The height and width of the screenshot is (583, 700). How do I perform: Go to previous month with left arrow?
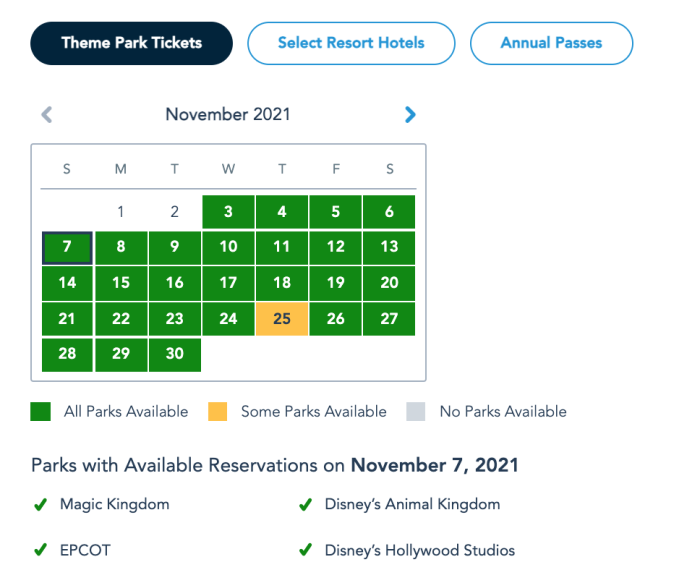click(x=46, y=115)
